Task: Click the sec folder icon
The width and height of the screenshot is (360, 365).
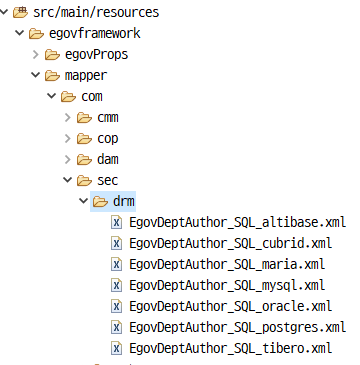Action: point(84,181)
